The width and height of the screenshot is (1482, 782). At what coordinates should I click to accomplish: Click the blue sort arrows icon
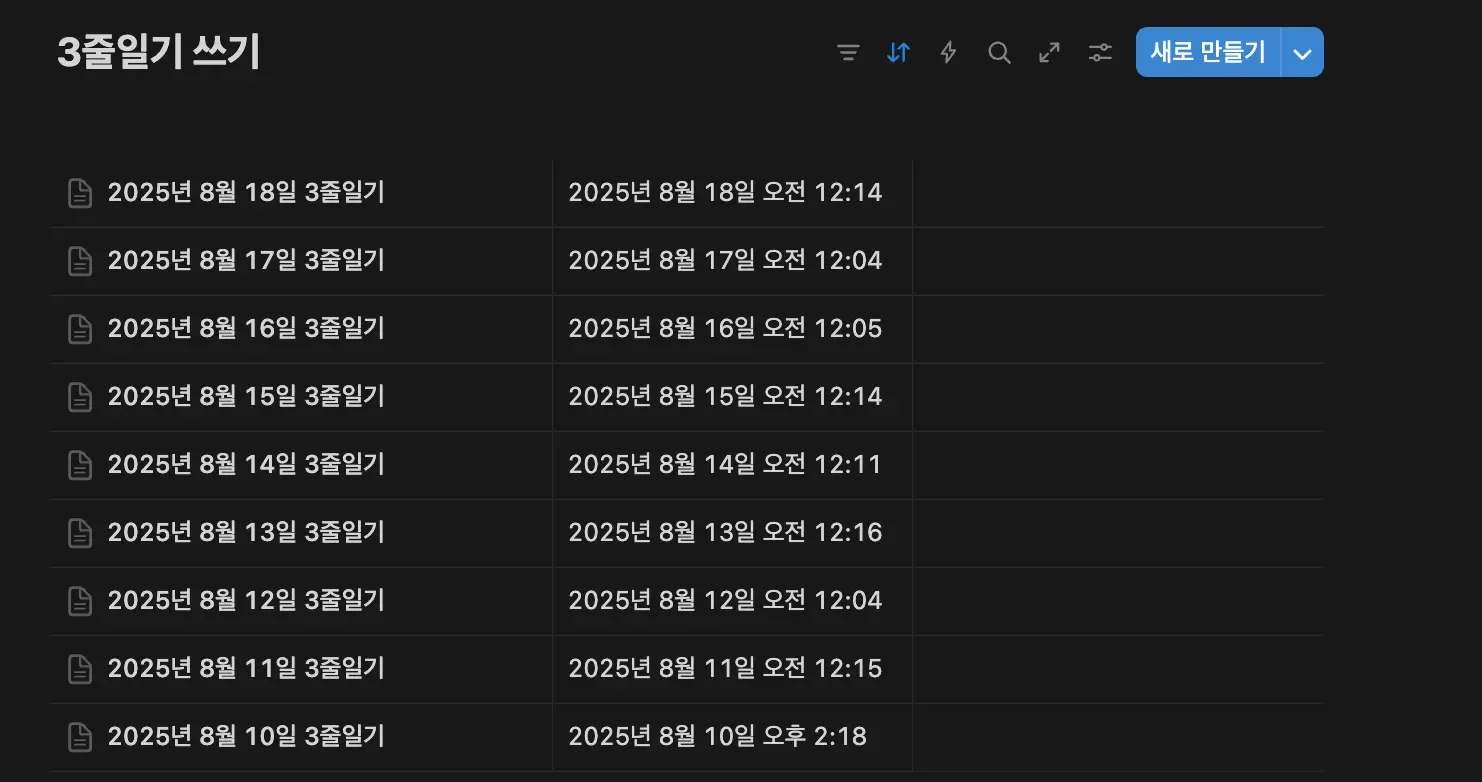(898, 53)
